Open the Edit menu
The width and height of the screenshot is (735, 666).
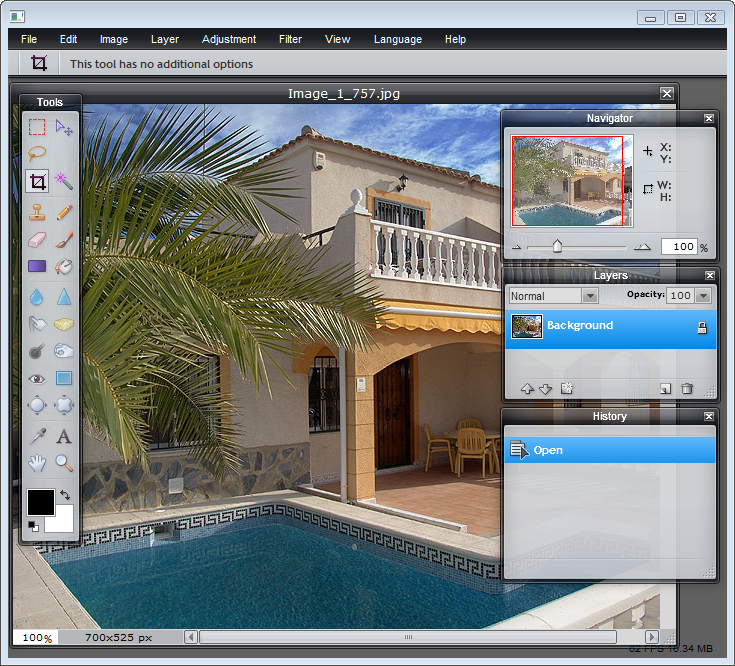[x=68, y=39]
